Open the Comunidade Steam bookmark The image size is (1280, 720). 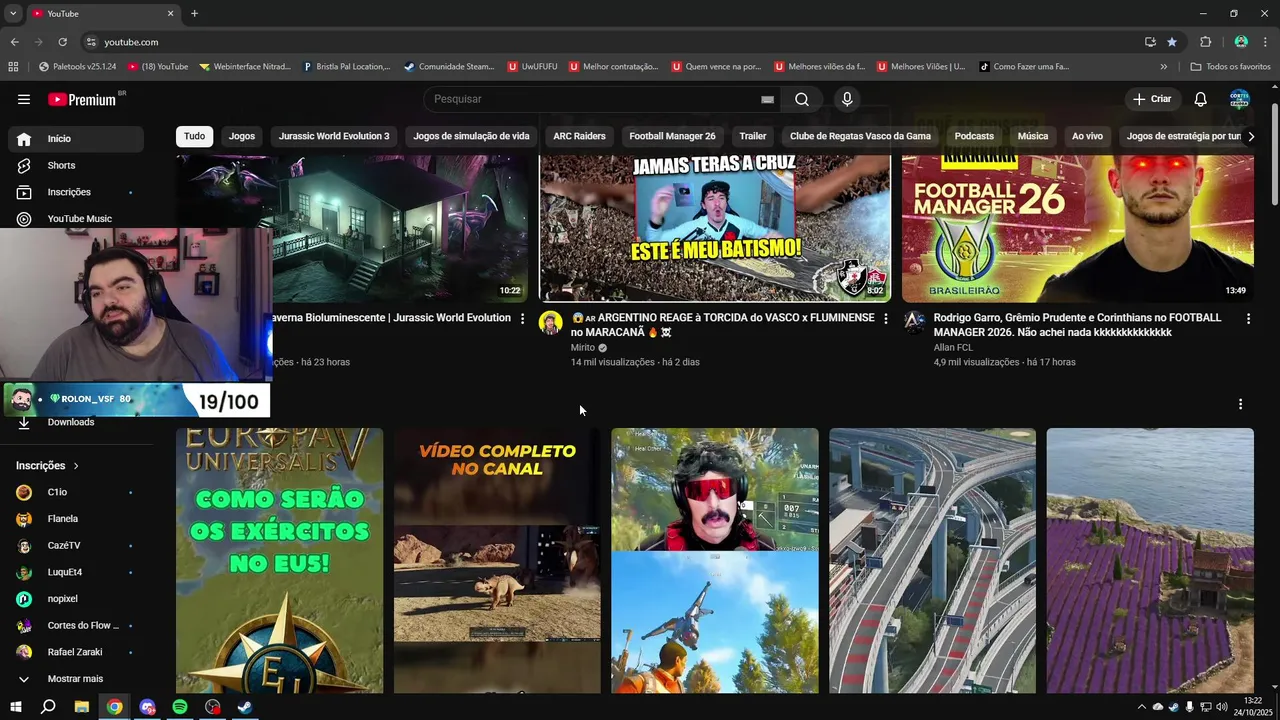449,67
